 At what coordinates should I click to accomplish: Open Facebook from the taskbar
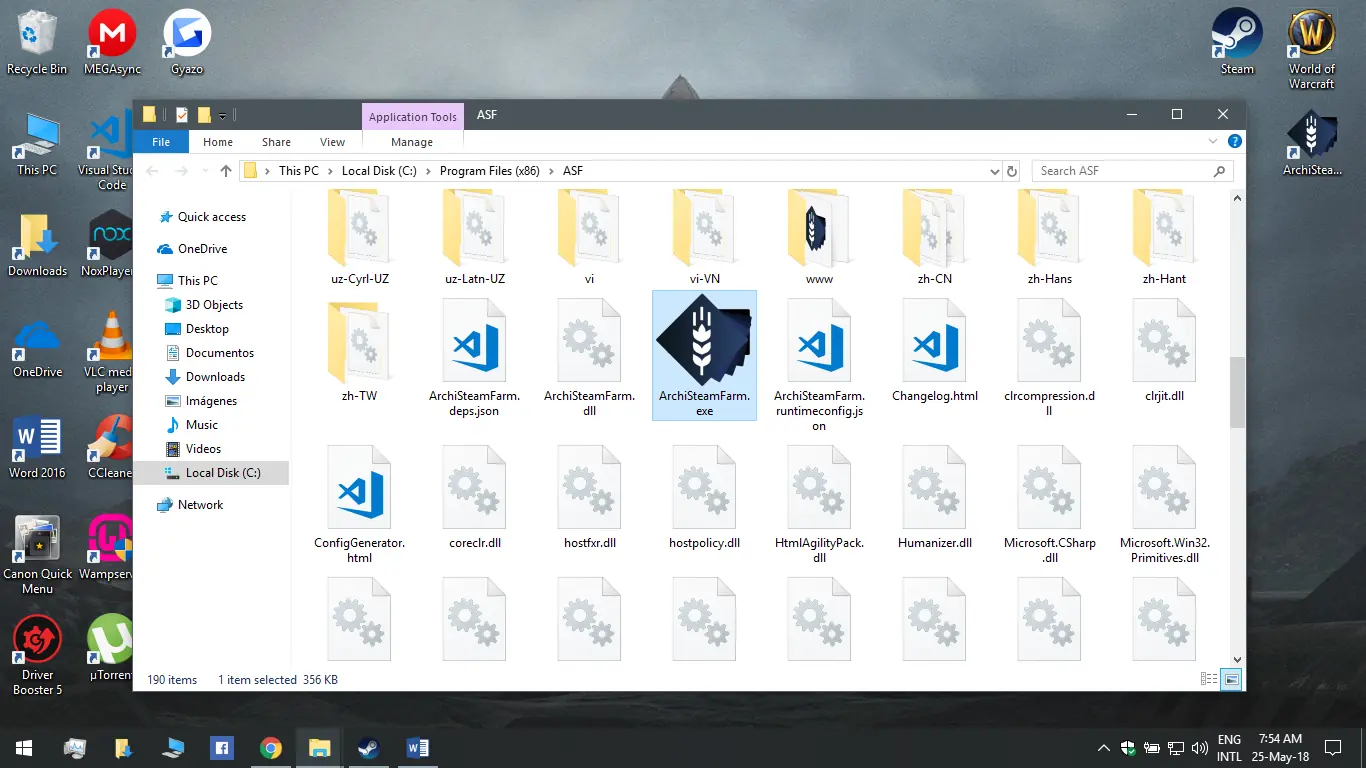(x=221, y=747)
